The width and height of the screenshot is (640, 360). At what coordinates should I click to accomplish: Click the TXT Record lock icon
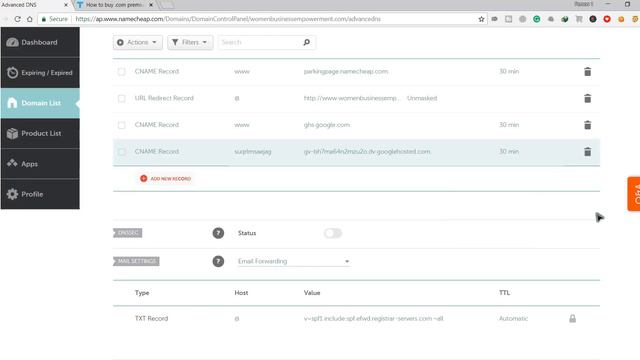(x=572, y=318)
